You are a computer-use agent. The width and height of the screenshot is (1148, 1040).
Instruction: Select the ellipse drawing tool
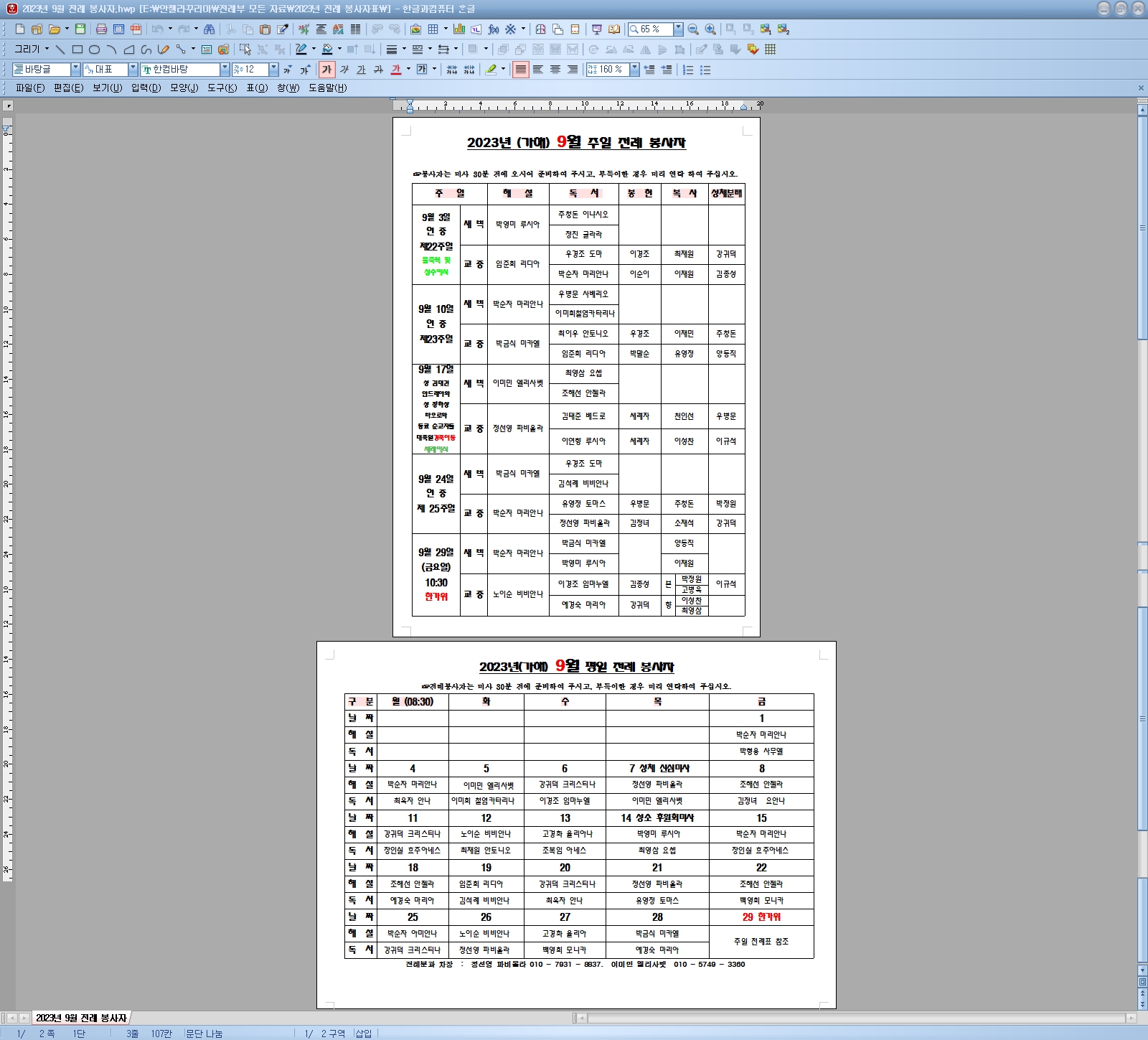pyautogui.click(x=94, y=50)
